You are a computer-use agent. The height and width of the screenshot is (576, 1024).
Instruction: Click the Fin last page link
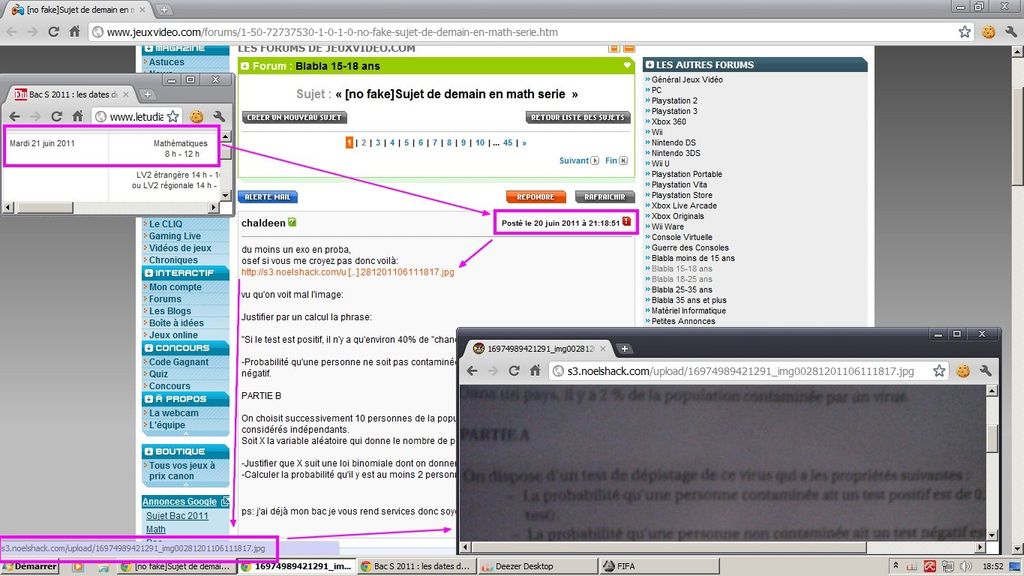coord(616,160)
